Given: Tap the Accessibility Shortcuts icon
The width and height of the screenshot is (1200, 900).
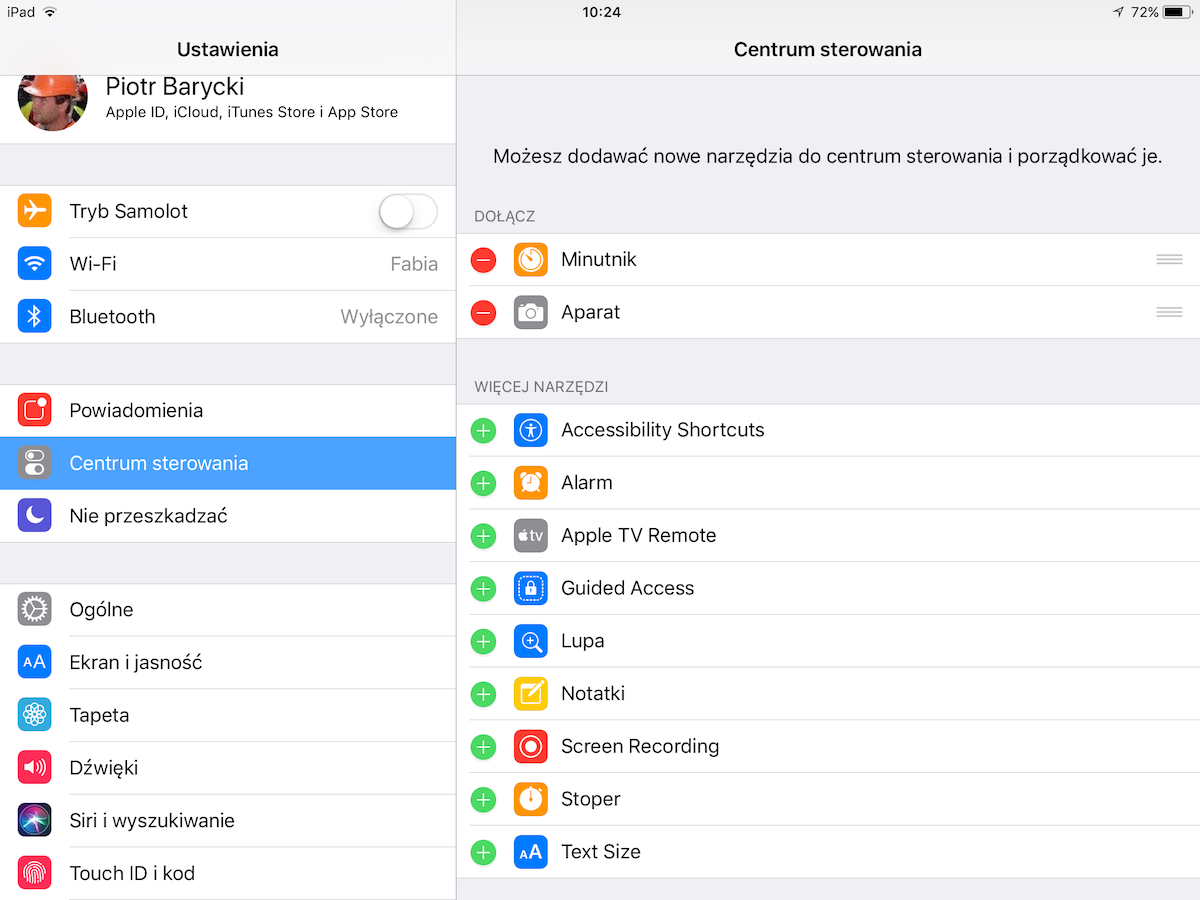Looking at the screenshot, I should click(531, 430).
